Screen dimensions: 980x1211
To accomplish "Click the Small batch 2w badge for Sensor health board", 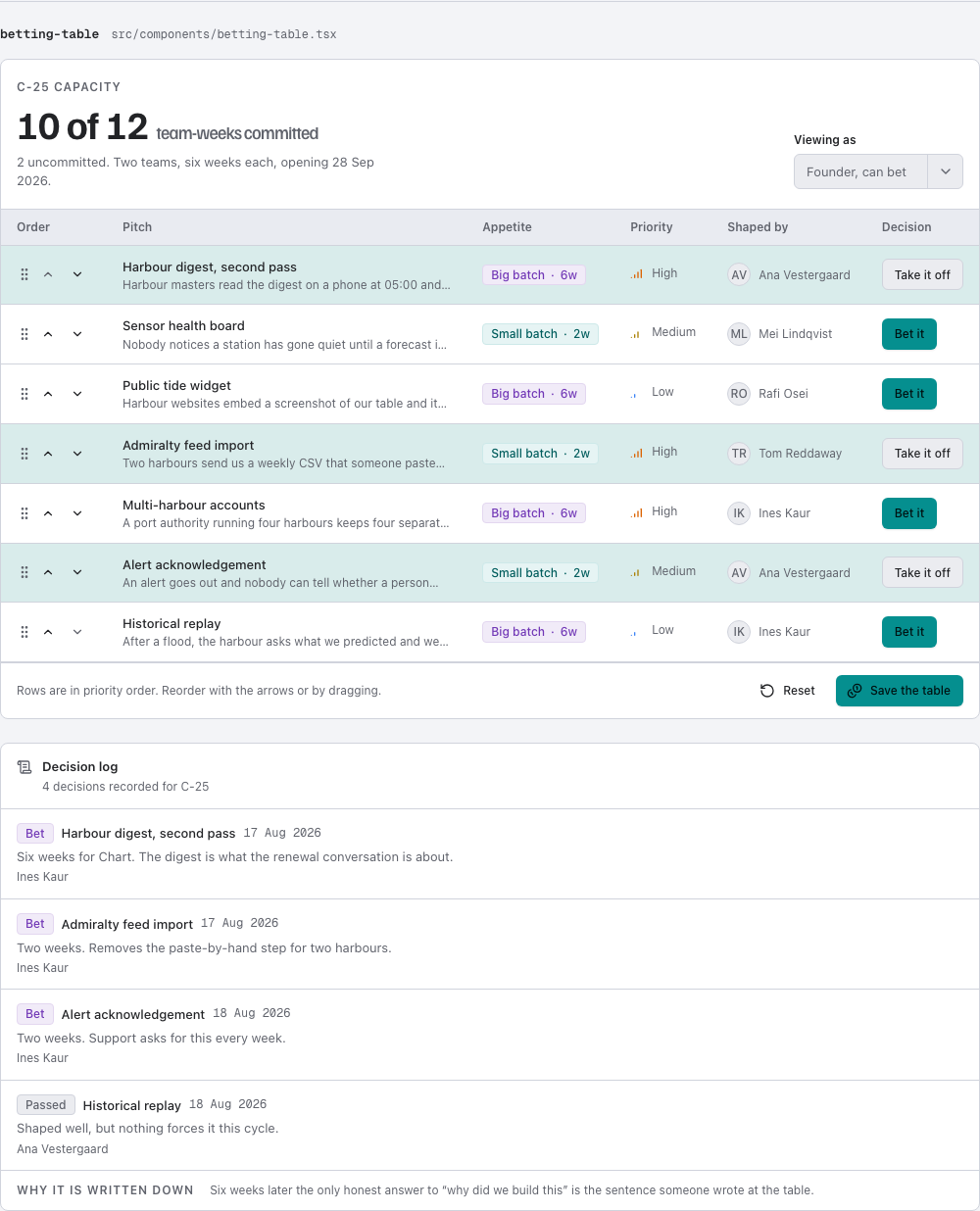I will point(540,334).
